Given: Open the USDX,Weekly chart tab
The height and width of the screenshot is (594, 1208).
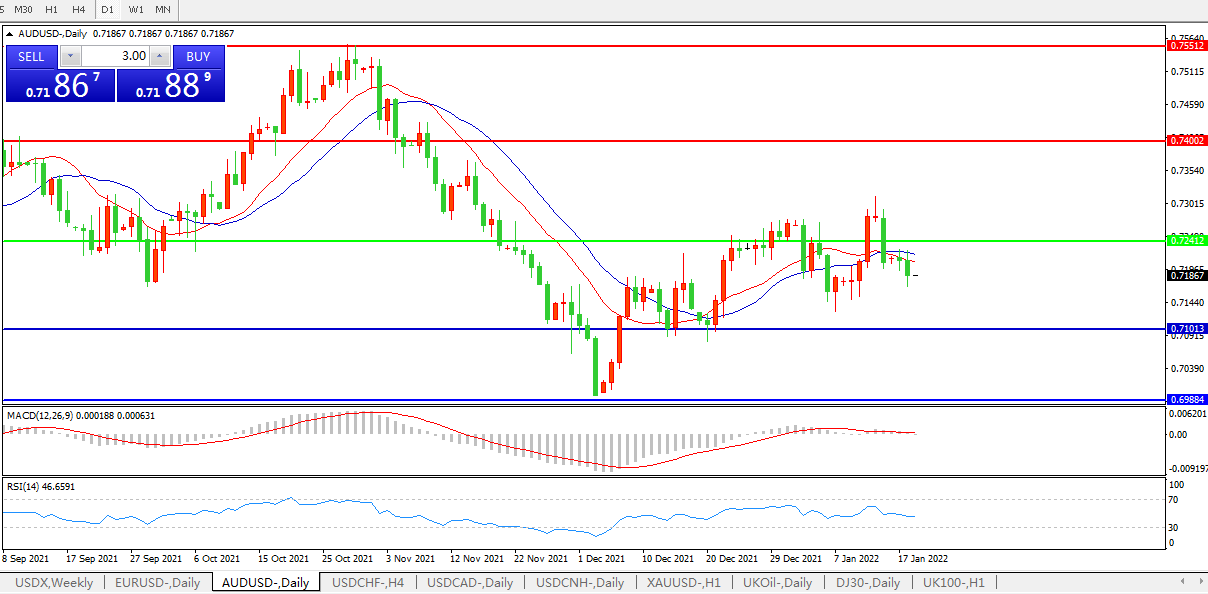Looking at the screenshot, I should click(x=54, y=583).
